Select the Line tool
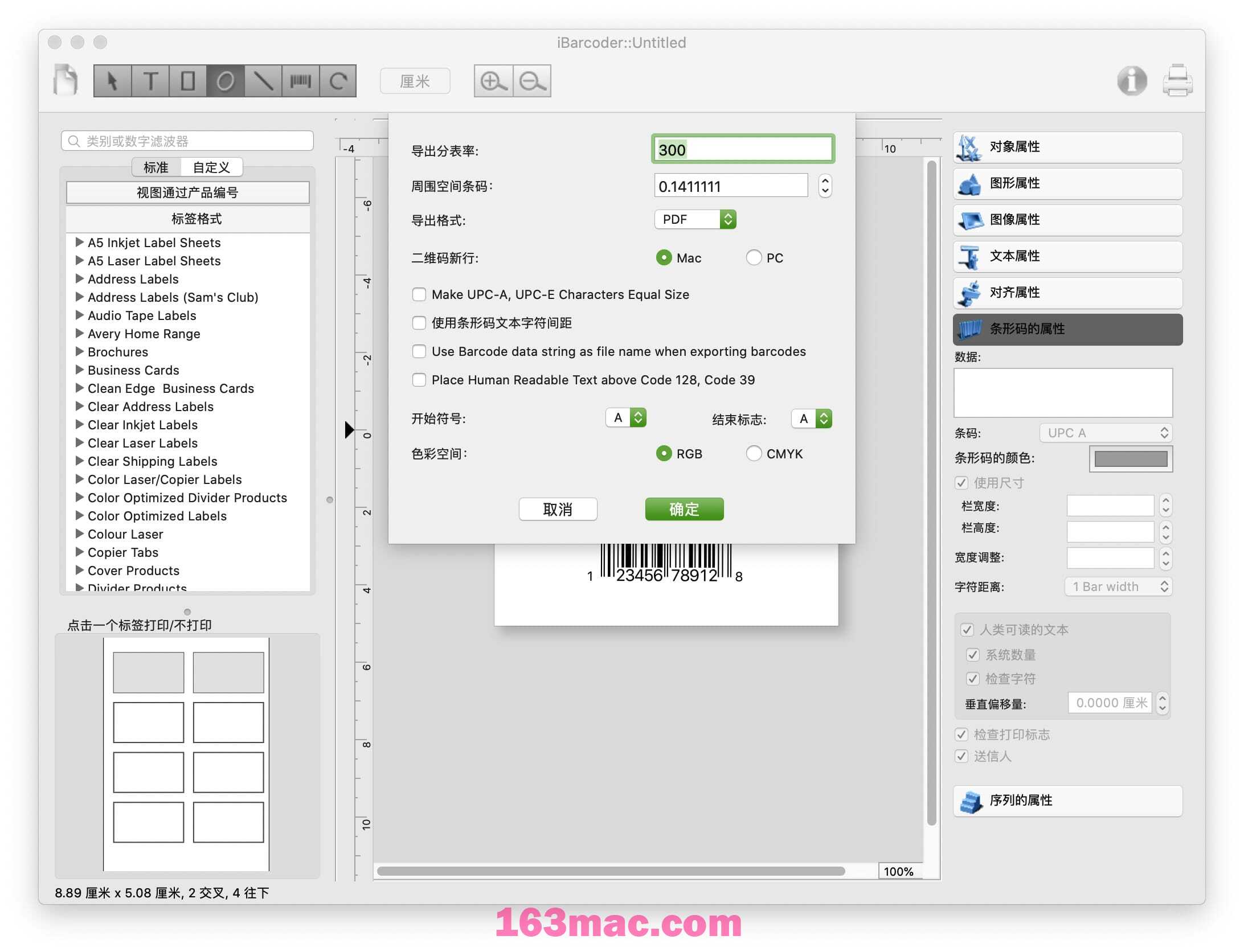Image resolution: width=1244 pixels, height=952 pixels. point(263,81)
